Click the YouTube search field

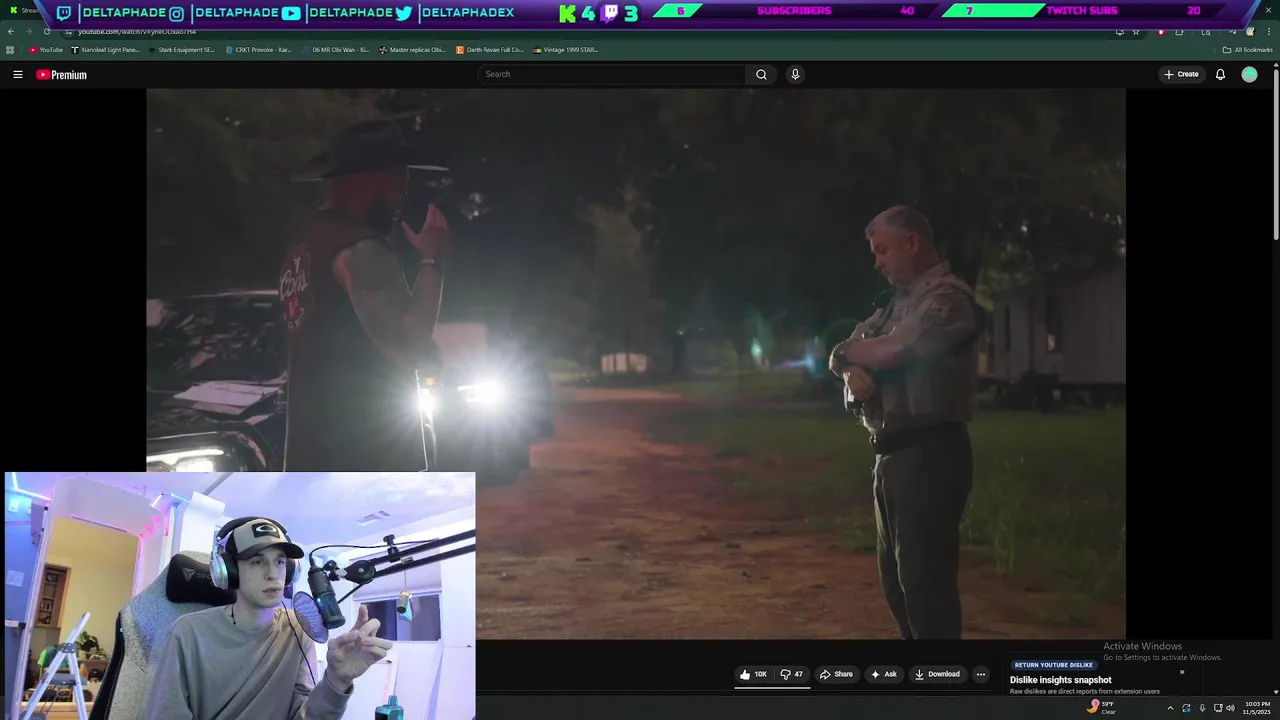[611, 74]
